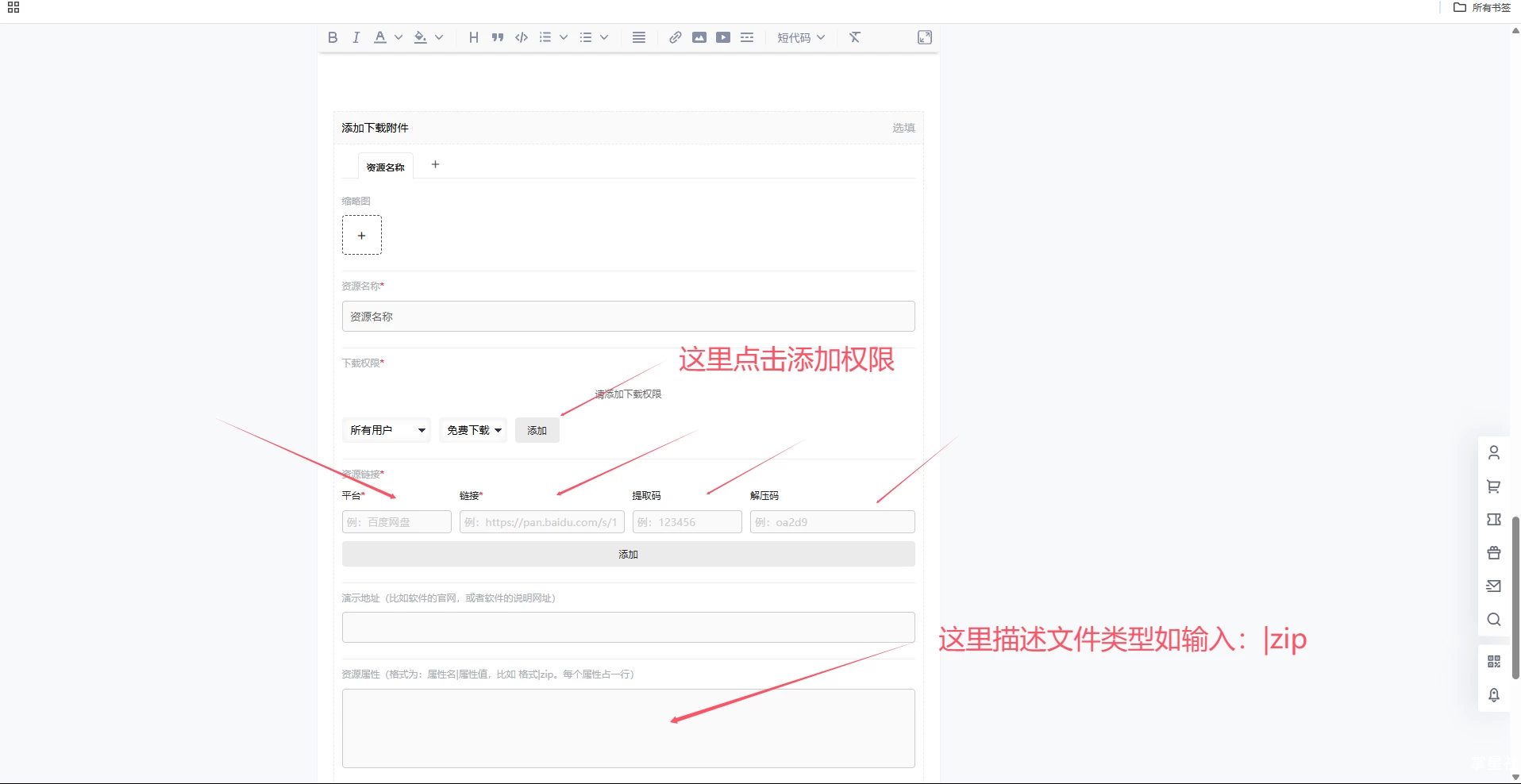The image size is (1521, 784).
Task: Open user profile icon in right sidebar
Action: click(x=1494, y=452)
